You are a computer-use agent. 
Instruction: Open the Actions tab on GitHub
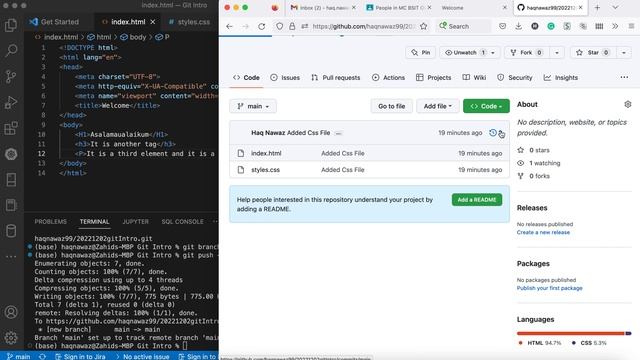click(x=388, y=78)
